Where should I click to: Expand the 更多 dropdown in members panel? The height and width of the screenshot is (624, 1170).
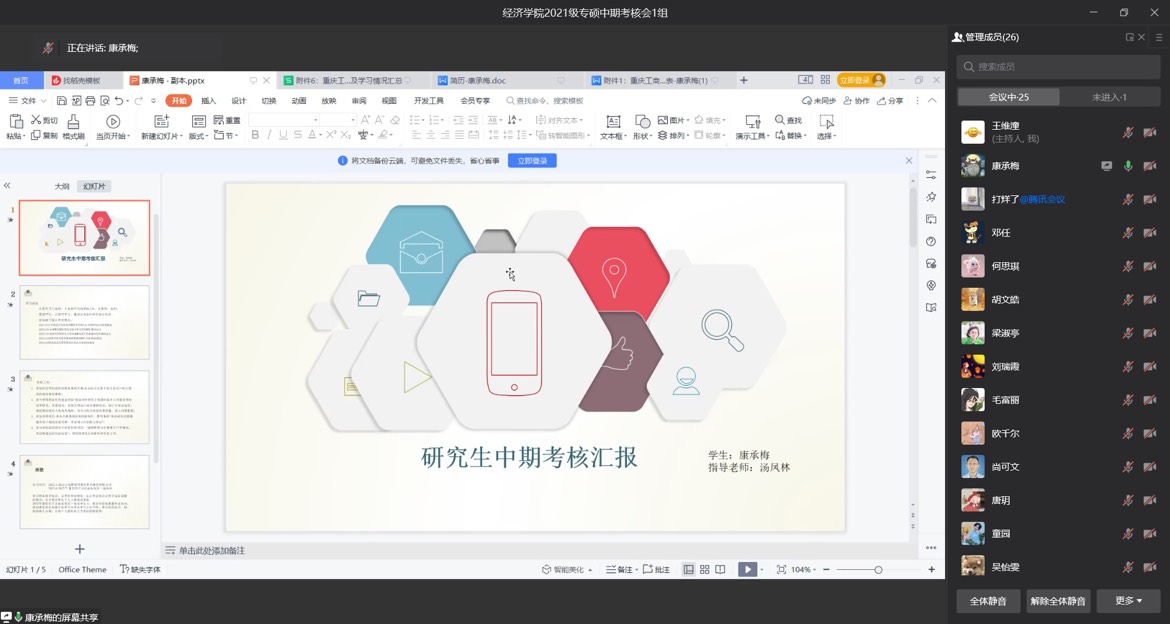(x=1128, y=601)
